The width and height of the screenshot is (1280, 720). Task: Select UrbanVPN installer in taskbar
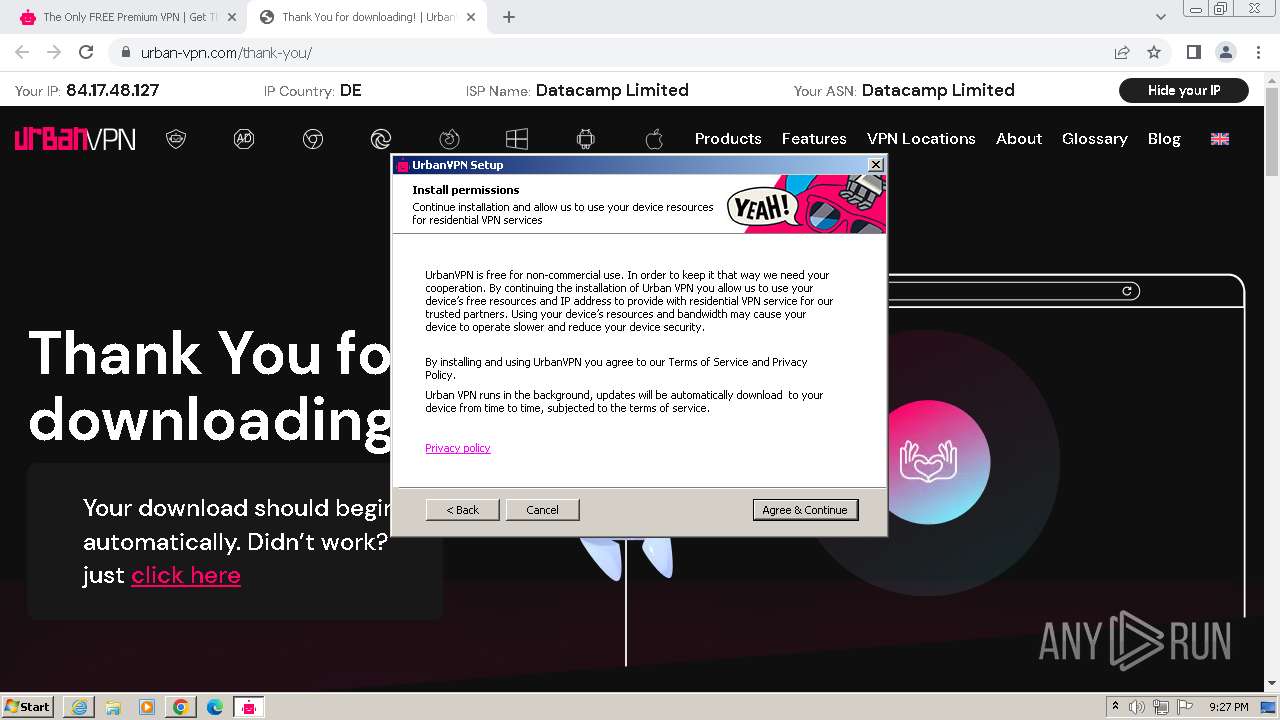click(248, 707)
